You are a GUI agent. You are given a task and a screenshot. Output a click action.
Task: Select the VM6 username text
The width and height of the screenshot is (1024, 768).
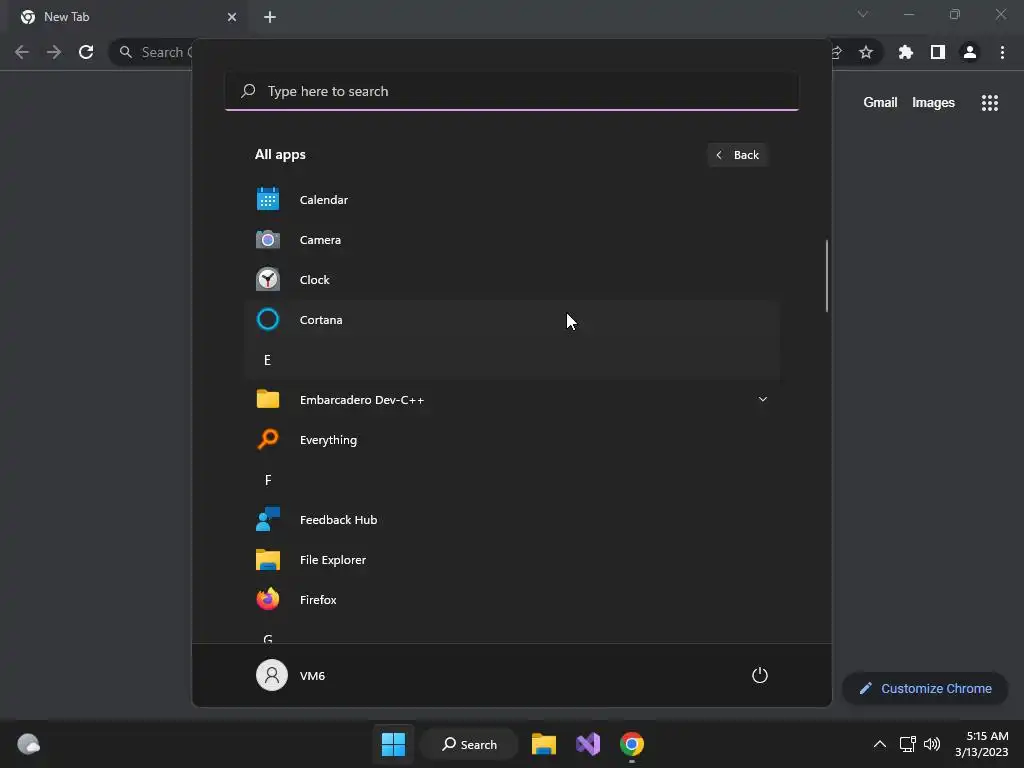click(x=312, y=676)
